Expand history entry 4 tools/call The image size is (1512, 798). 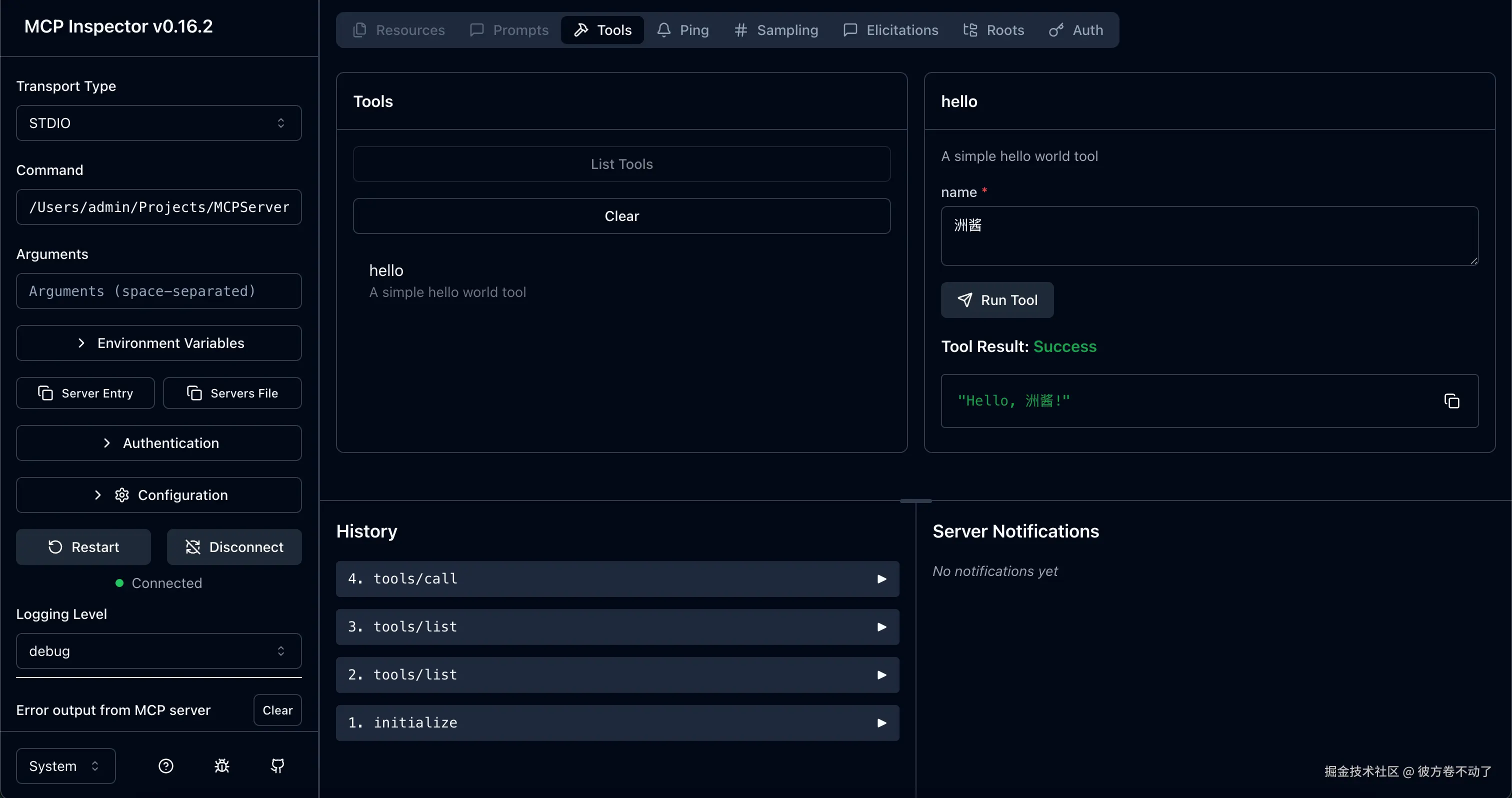pyautogui.click(x=617, y=579)
